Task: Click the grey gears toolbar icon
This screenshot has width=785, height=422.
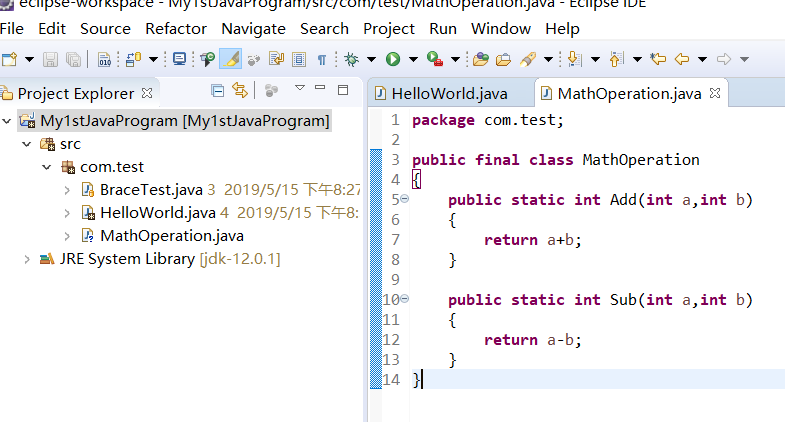Action: (x=254, y=60)
